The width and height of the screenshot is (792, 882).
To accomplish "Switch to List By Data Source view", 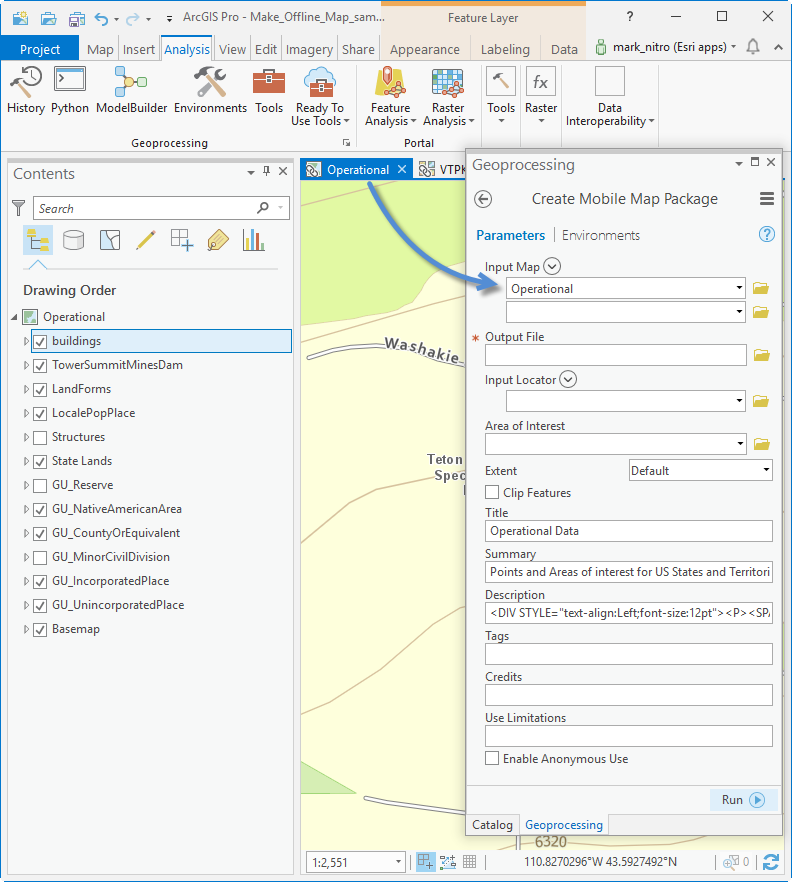I will tap(74, 240).
